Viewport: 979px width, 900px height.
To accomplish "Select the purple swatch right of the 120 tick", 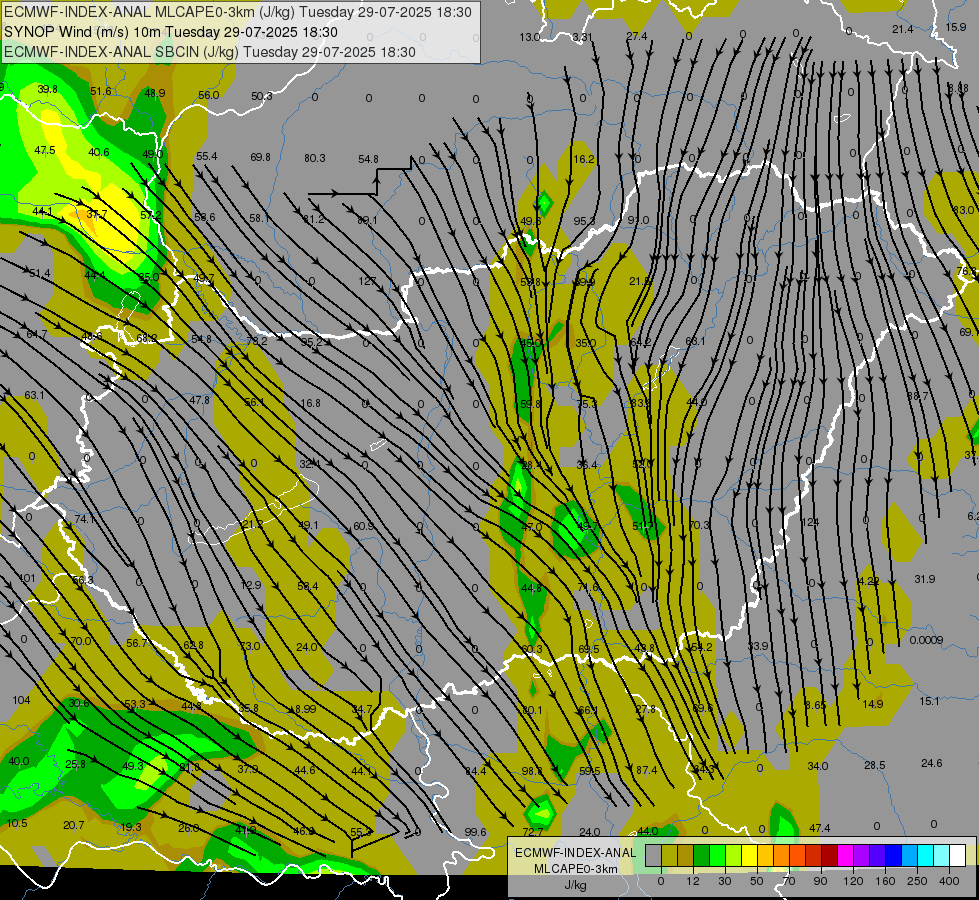I will click(x=862, y=855).
